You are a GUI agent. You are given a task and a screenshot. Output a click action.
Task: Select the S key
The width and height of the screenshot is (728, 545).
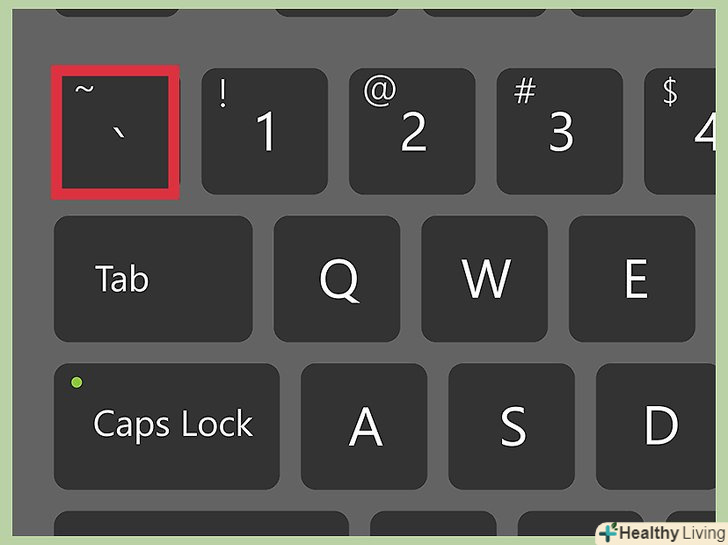click(512, 427)
